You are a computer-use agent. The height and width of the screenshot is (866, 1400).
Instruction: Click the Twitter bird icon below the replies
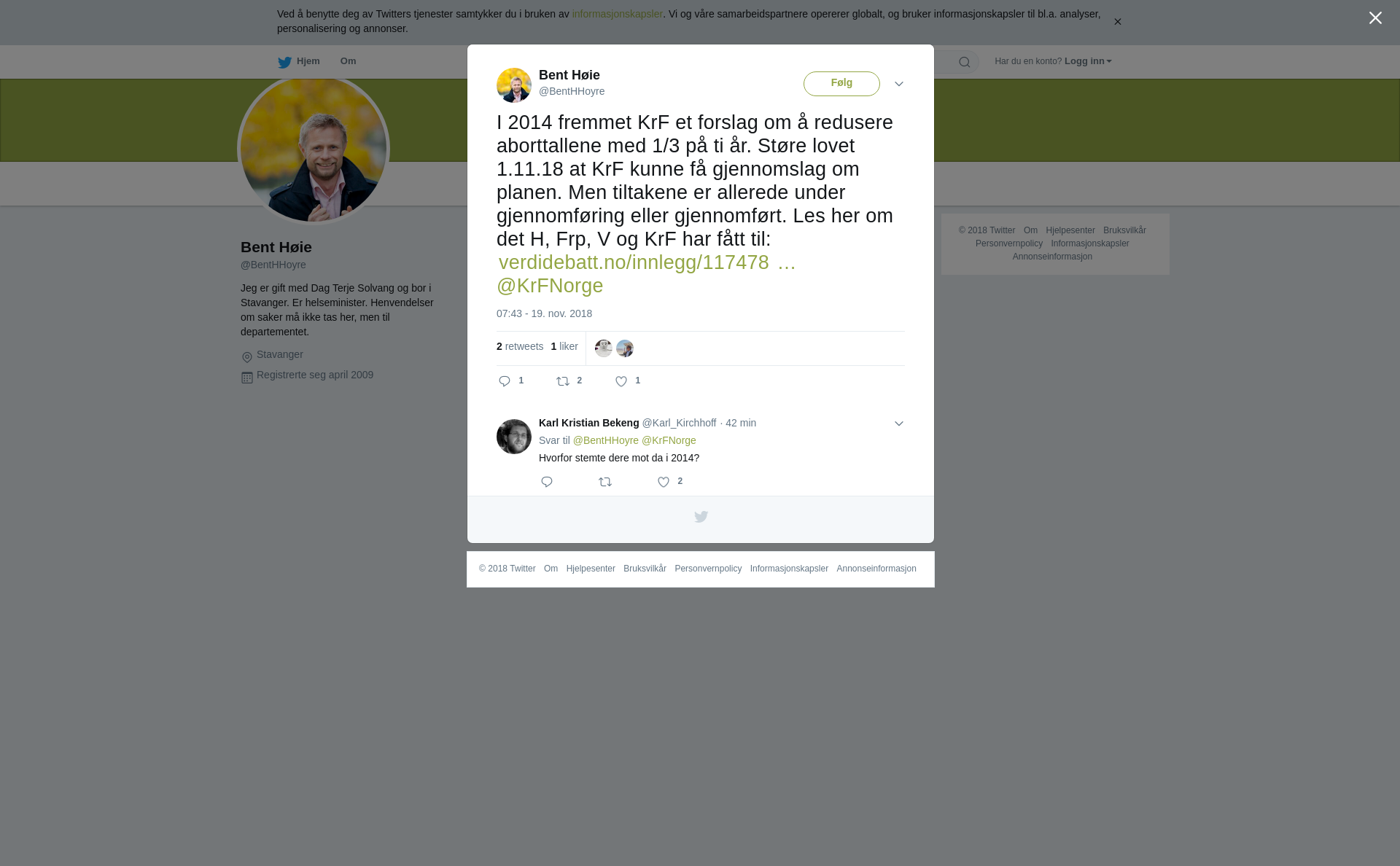[x=701, y=517]
